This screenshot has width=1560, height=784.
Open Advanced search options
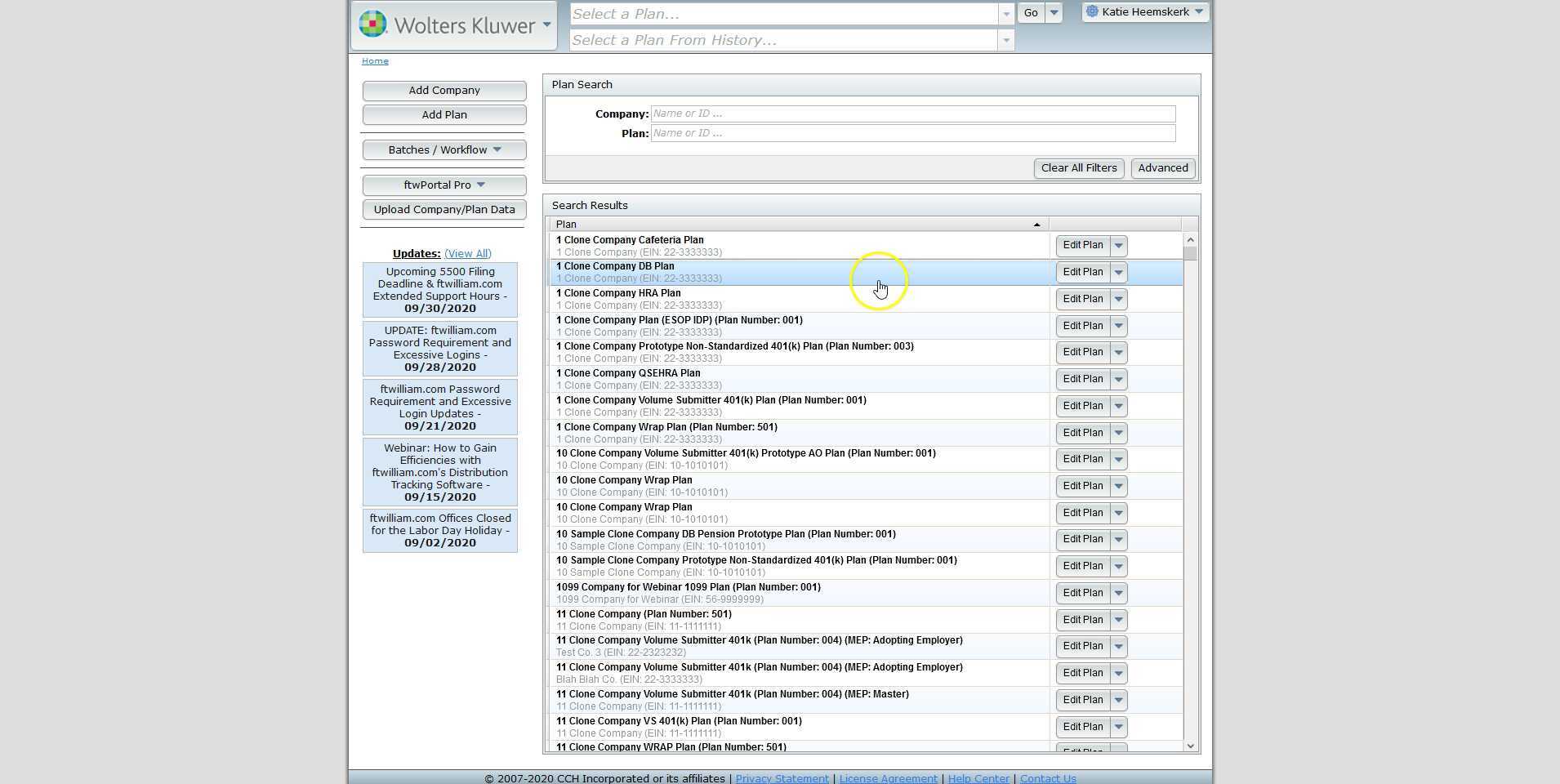pos(1162,167)
